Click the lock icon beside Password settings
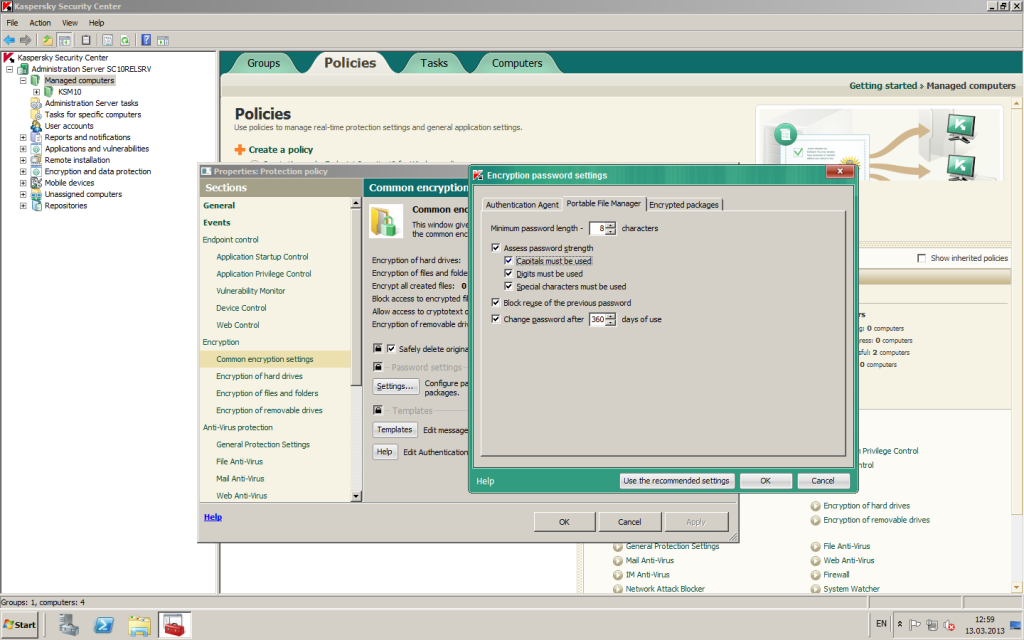The width and height of the screenshot is (1024, 640). point(377,367)
